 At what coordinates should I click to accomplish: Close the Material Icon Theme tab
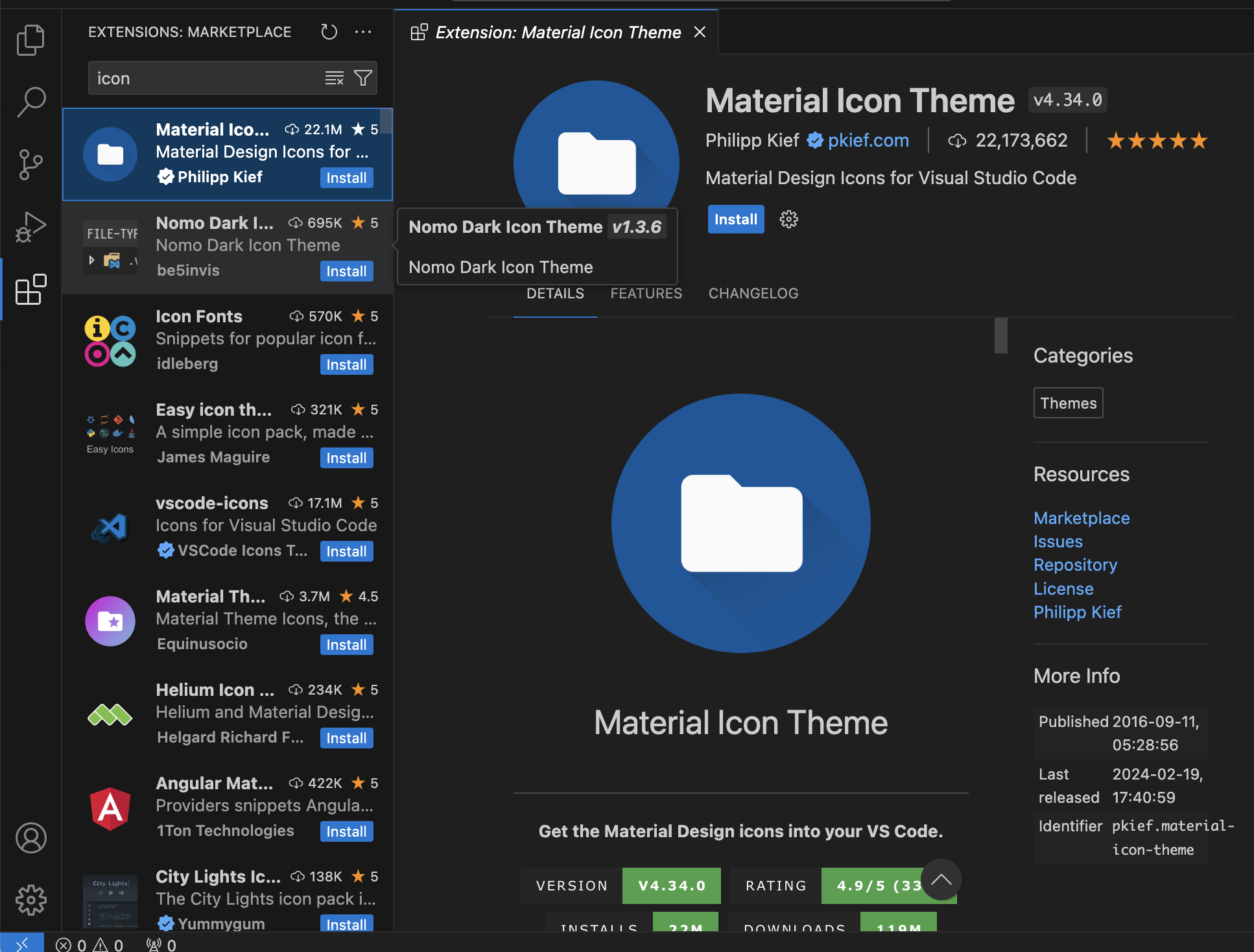(700, 32)
